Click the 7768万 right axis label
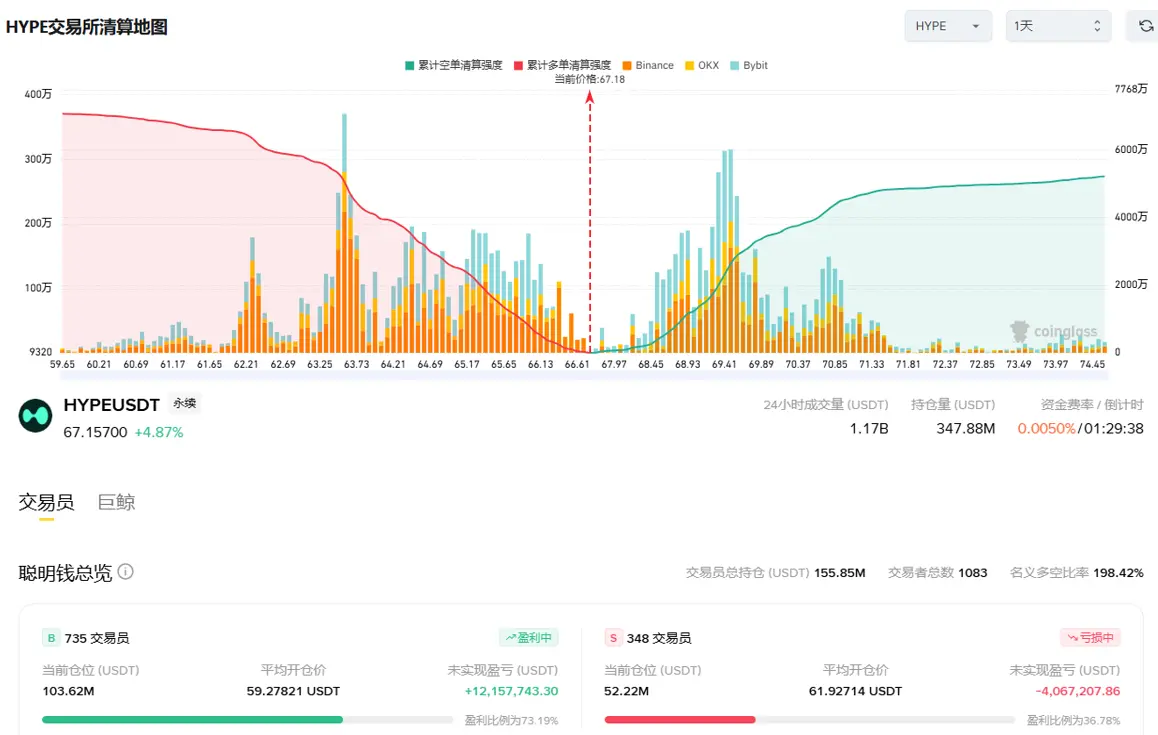 (x=1131, y=89)
